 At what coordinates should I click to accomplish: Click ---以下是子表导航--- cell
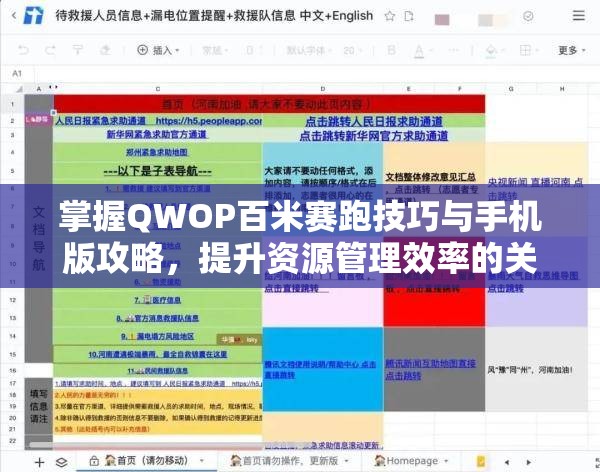tap(158, 171)
